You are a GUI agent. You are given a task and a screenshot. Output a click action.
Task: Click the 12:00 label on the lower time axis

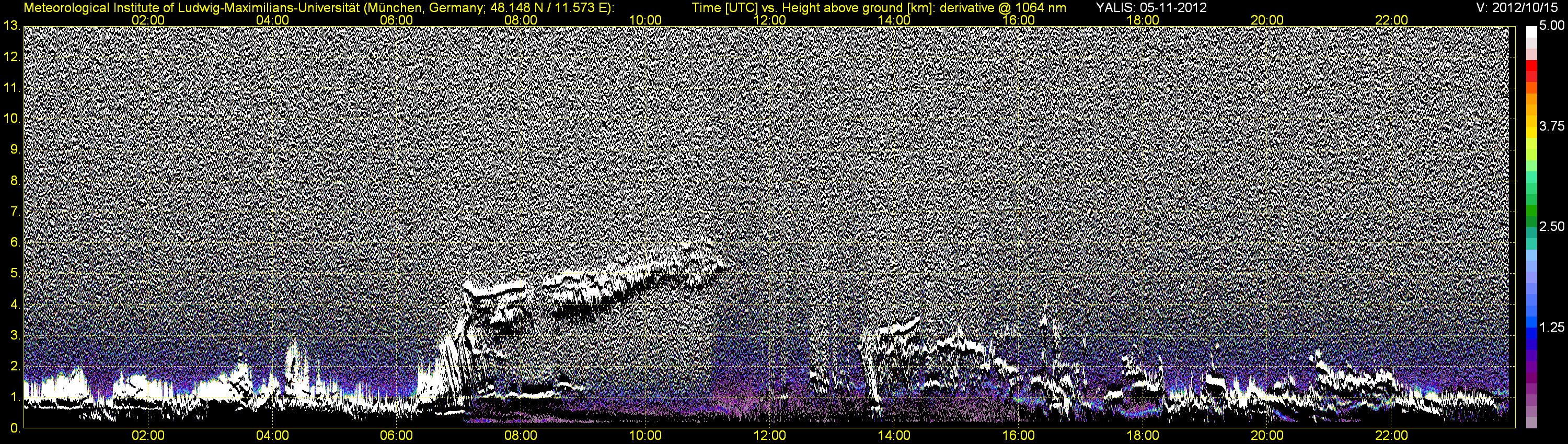pyautogui.click(x=769, y=436)
